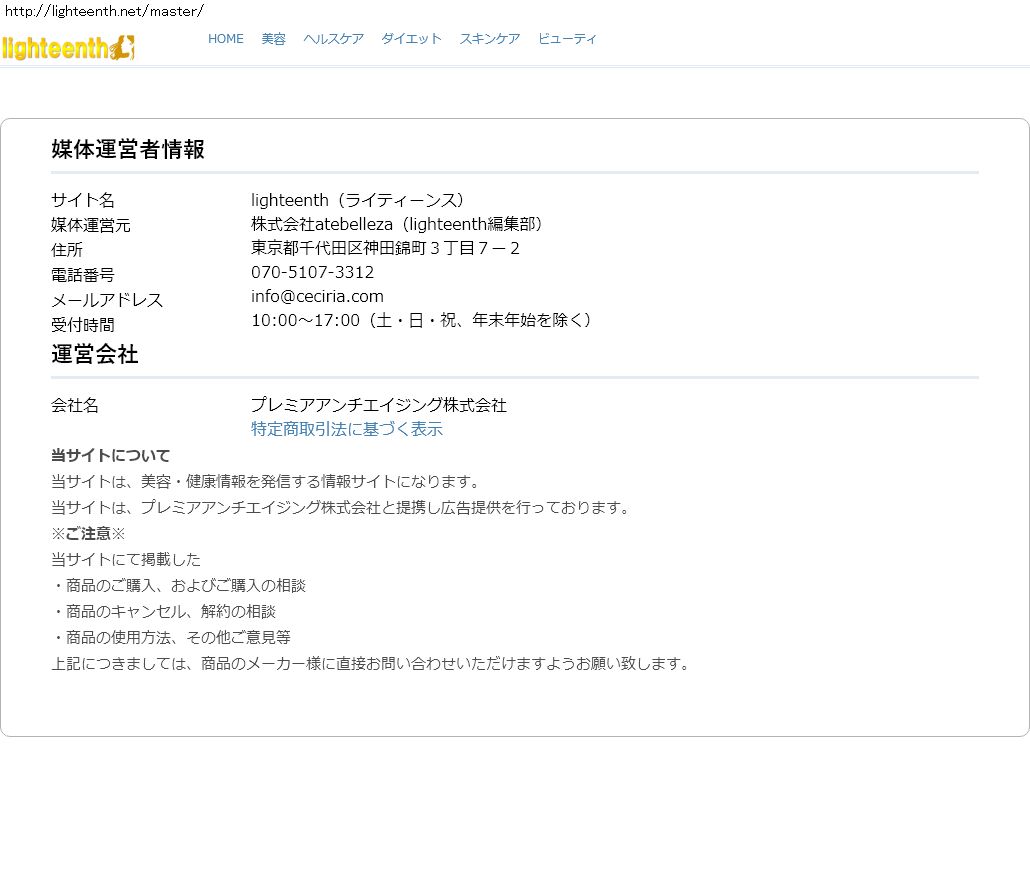
Task: Open the HOME navigation link
Action: (225, 39)
